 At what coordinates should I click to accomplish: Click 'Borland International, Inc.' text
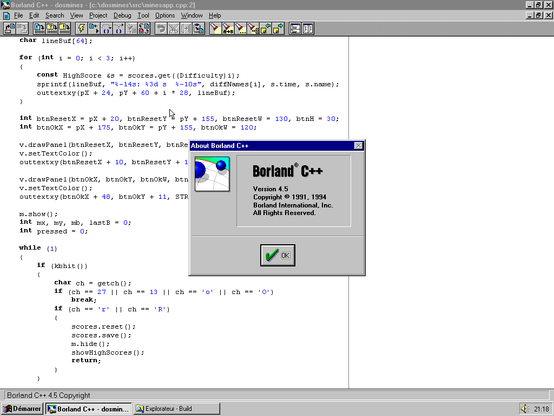293,205
